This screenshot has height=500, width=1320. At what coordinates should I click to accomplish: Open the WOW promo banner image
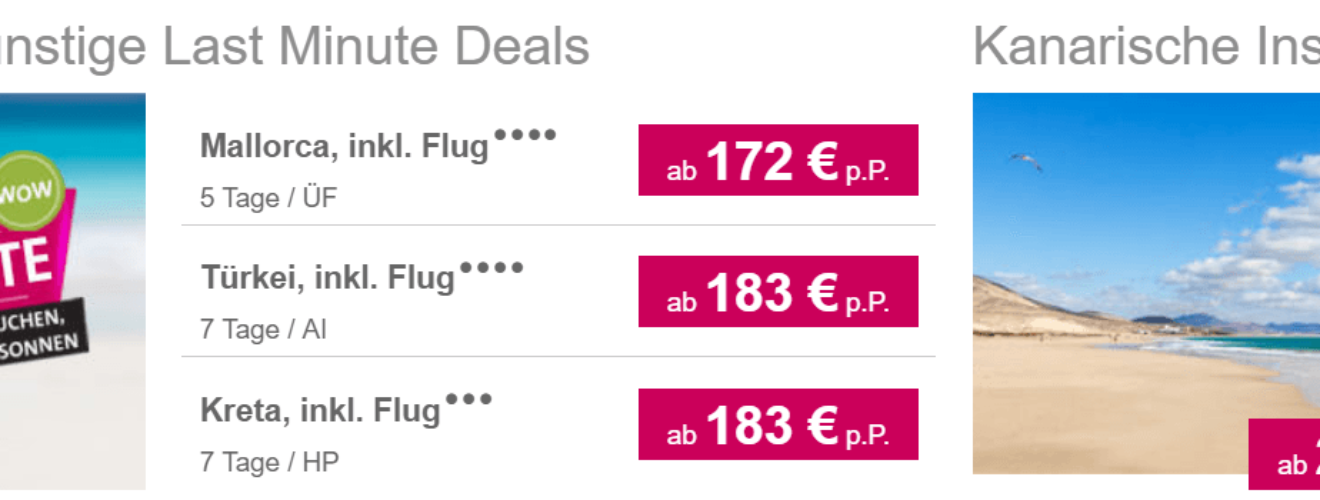(x=72, y=291)
